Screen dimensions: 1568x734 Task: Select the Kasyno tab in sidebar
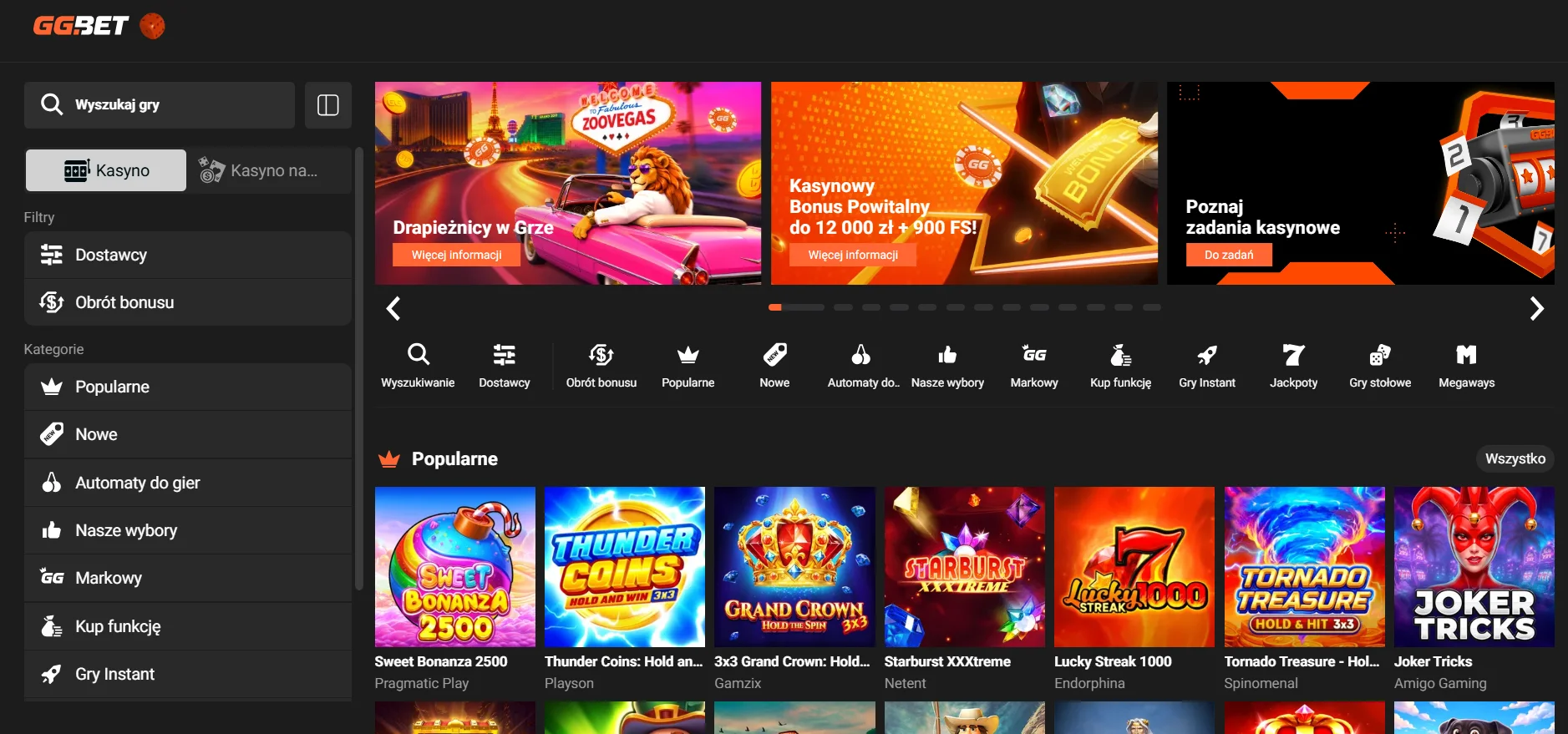coord(106,170)
